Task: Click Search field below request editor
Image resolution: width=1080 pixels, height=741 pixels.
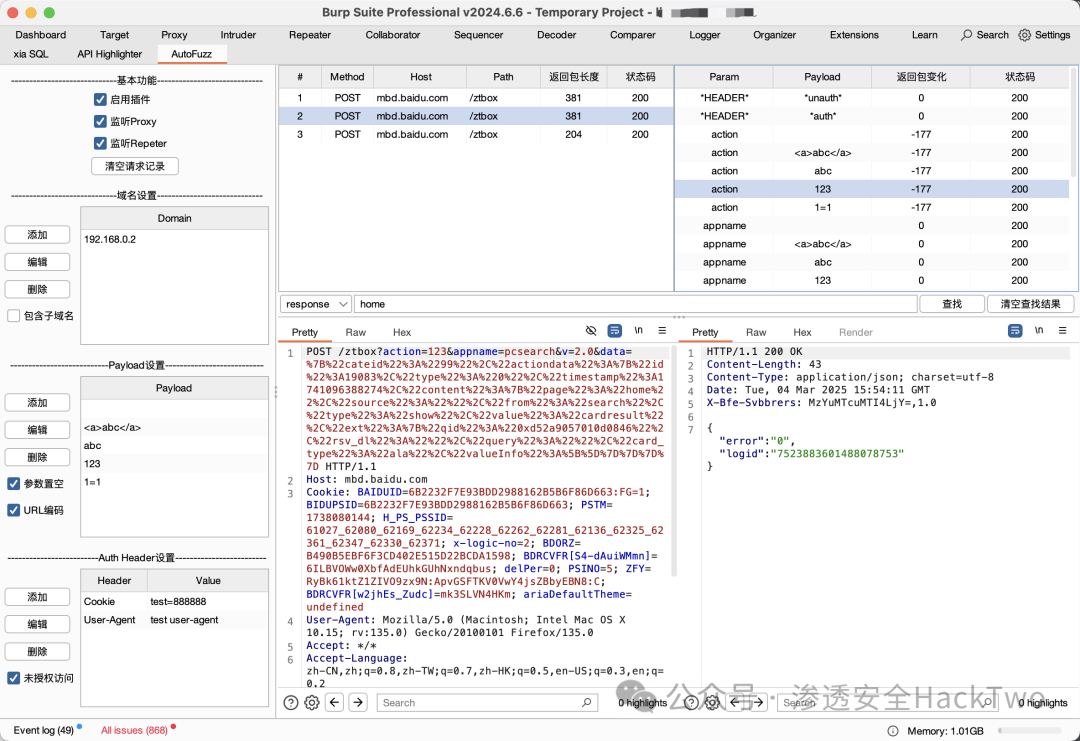Action: click(x=486, y=702)
